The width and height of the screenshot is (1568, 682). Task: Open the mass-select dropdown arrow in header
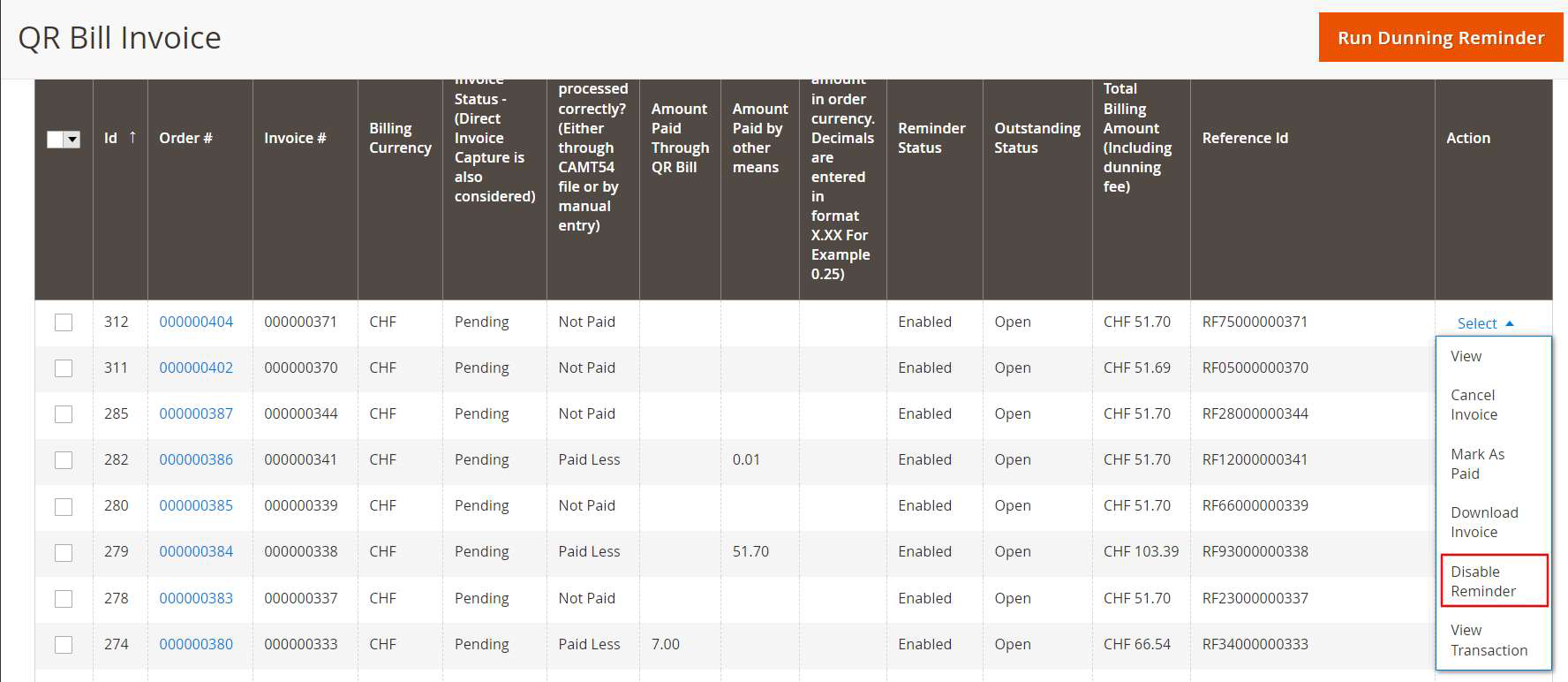coord(72,140)
